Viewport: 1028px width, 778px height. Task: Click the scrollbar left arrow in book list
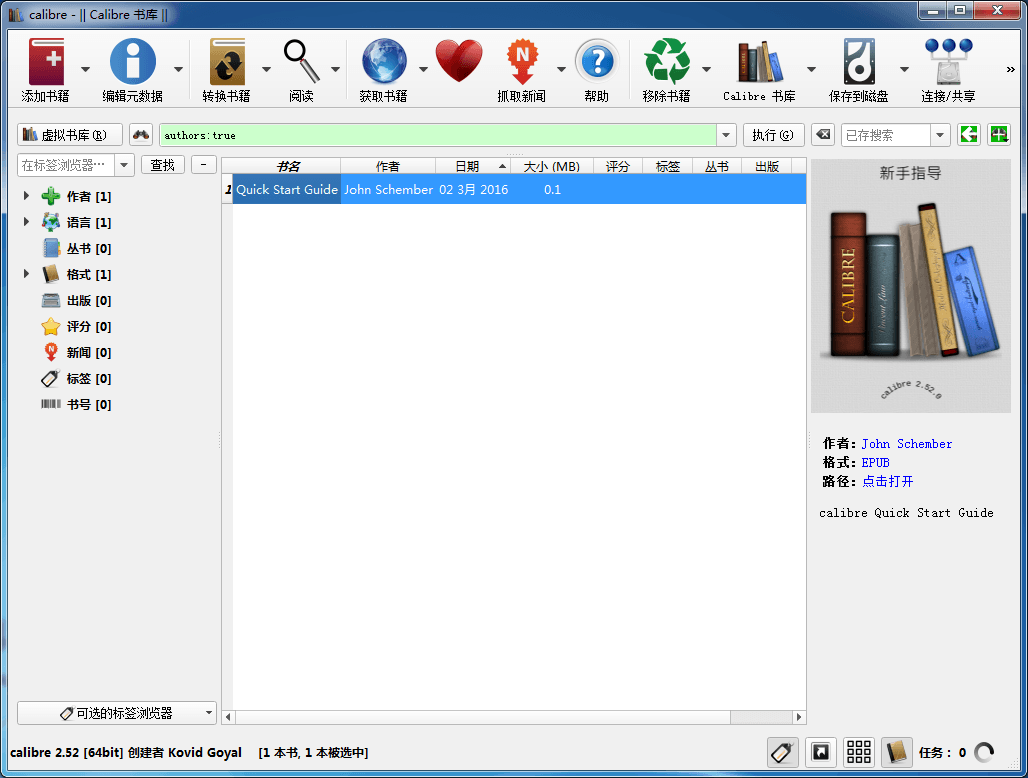pyautogui.click(x=228, y=717)
